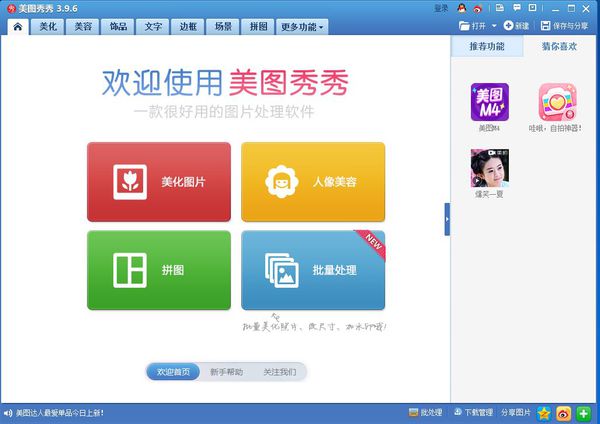Switch to the 推荐功能 panel tab
This screenshot has height=424, width=600.
pos(487,47)
